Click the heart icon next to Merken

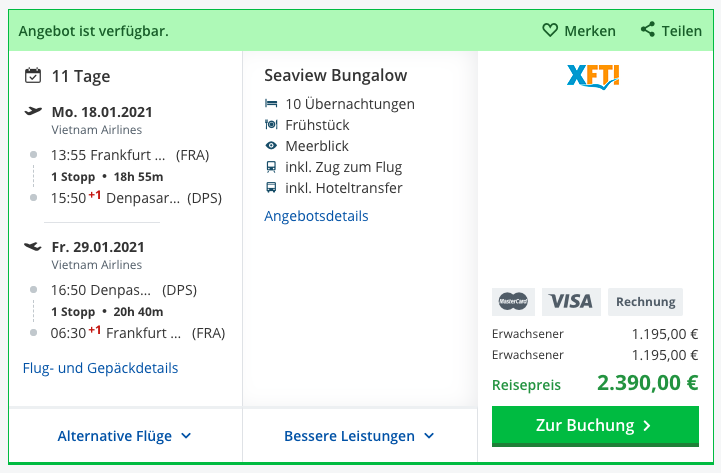click(x=549, y=30)
